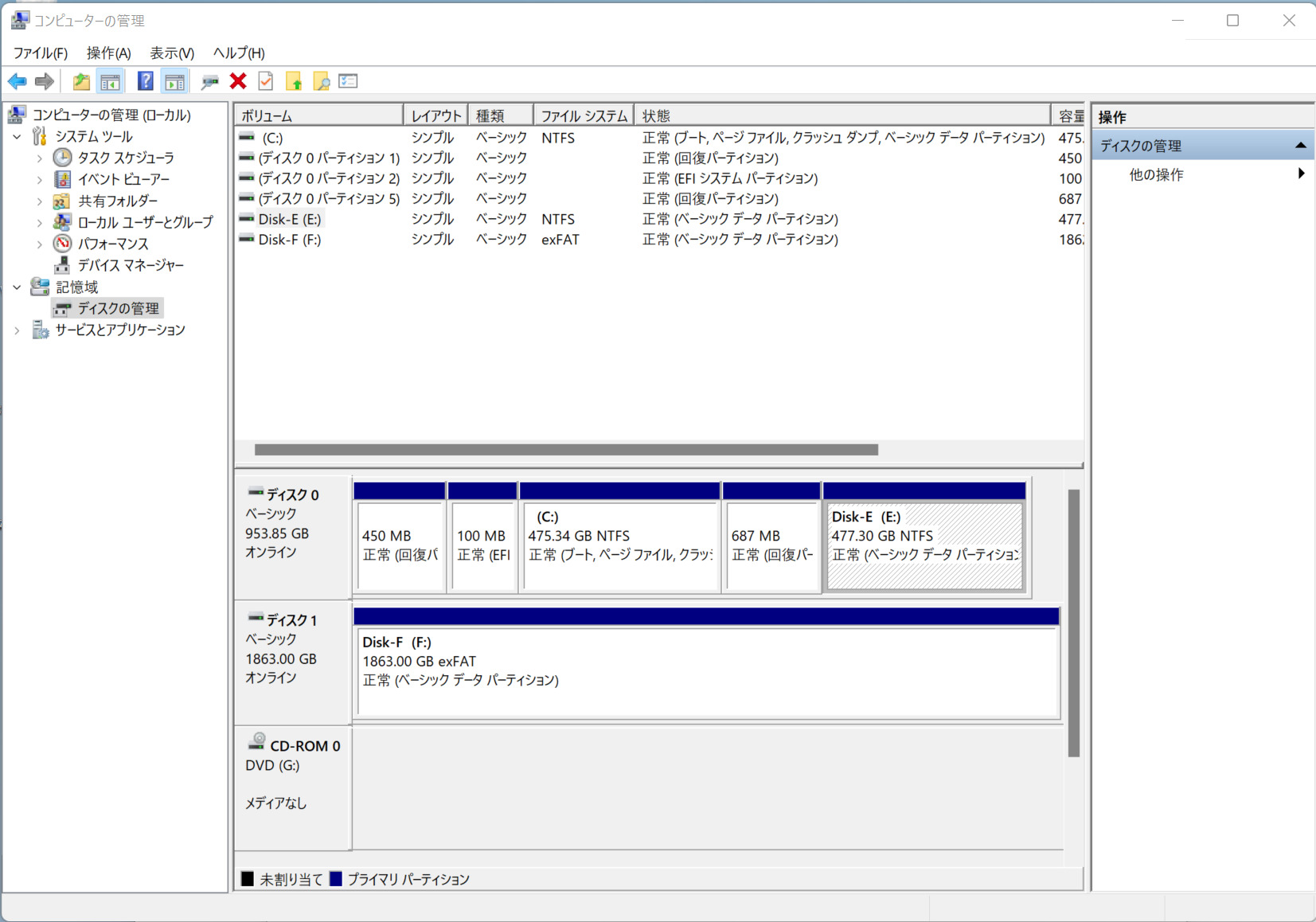Open the 表示(V) menu

(x=172, y=53)
